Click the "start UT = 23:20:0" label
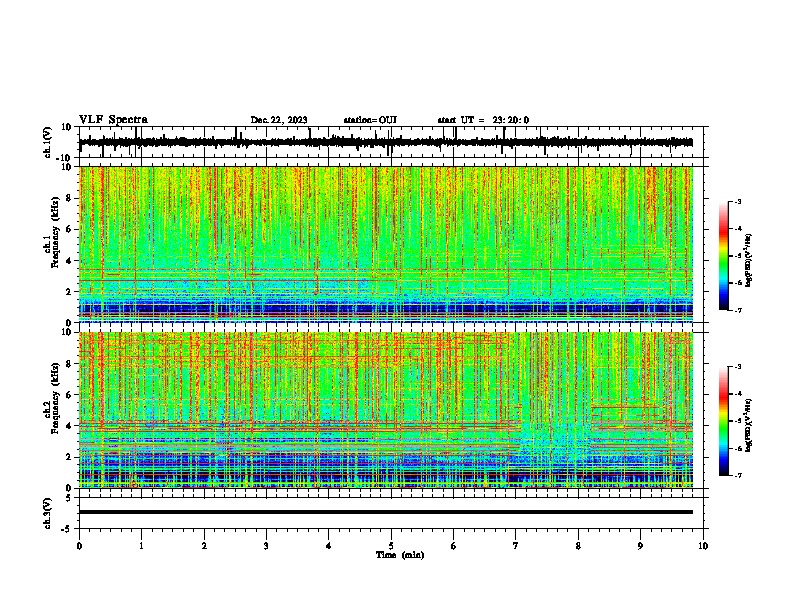 (483, 120)
